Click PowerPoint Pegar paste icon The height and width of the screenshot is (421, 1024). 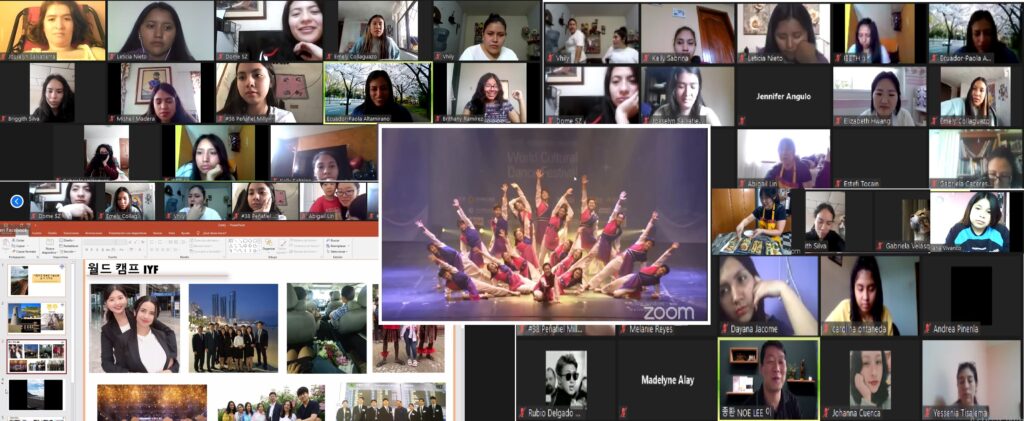(5, 243)
